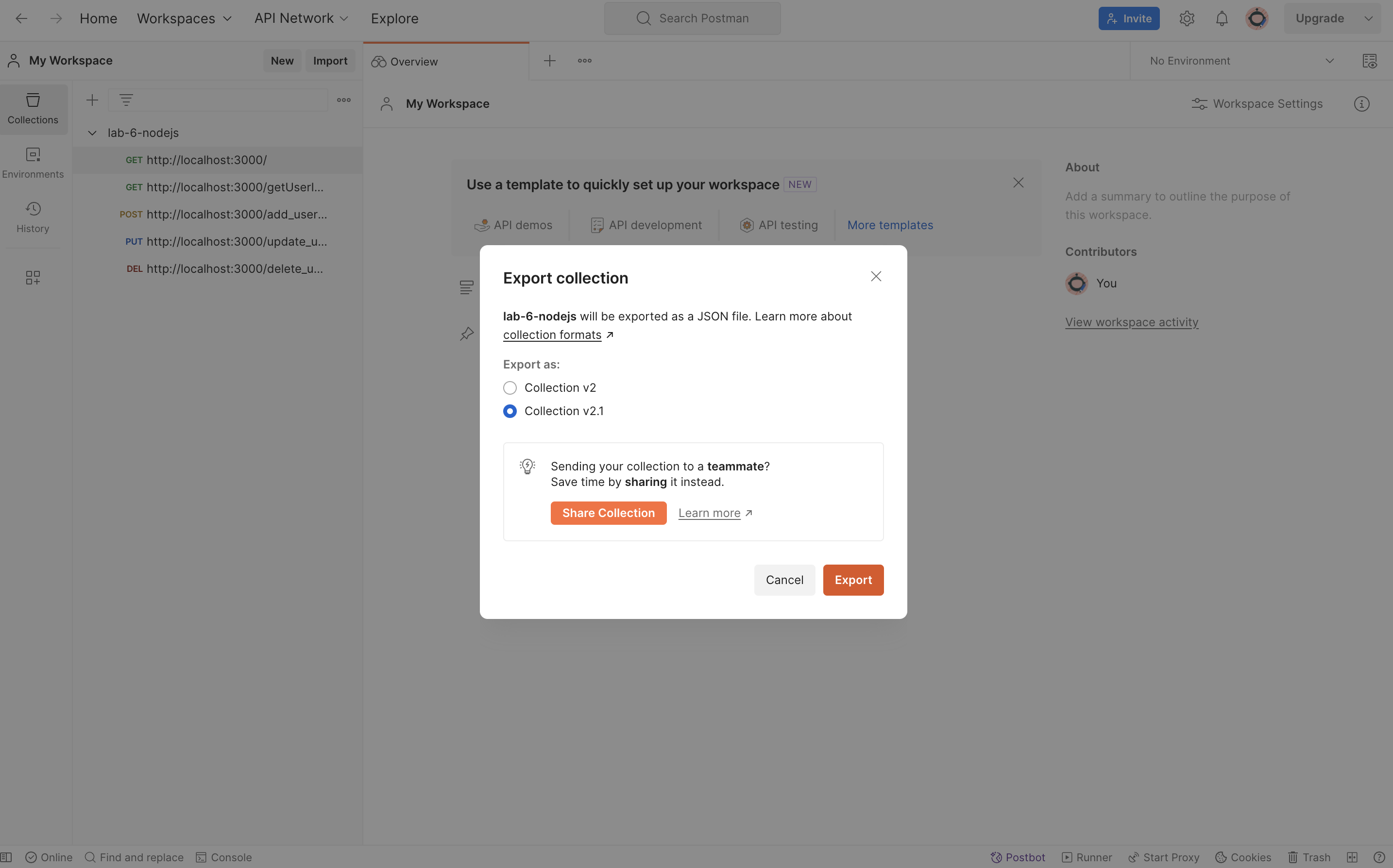Click the Export button
Image resolution: width=1393 pixels, height=868 pixels.
pyautogui.click(x=853, y=579)
